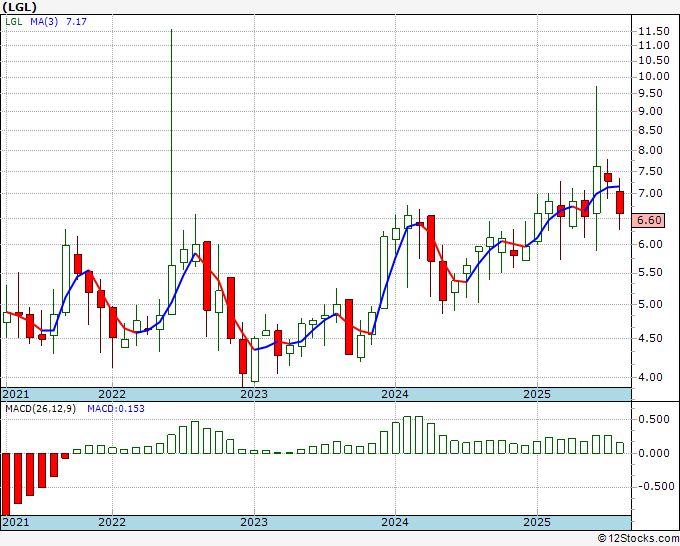
Task: Click the 8.00 price axis label
Action: 651,150
